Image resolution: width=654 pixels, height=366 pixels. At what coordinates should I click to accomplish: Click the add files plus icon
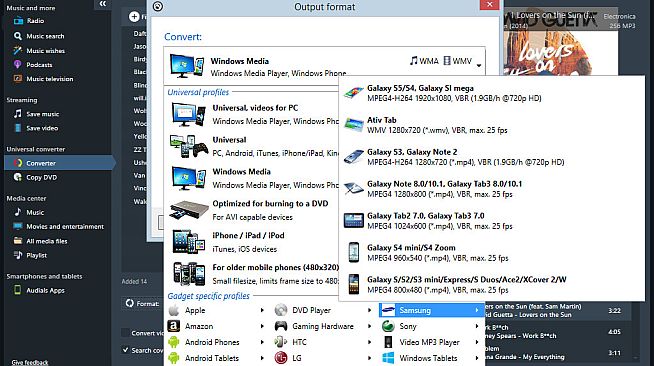pos(134,17)
